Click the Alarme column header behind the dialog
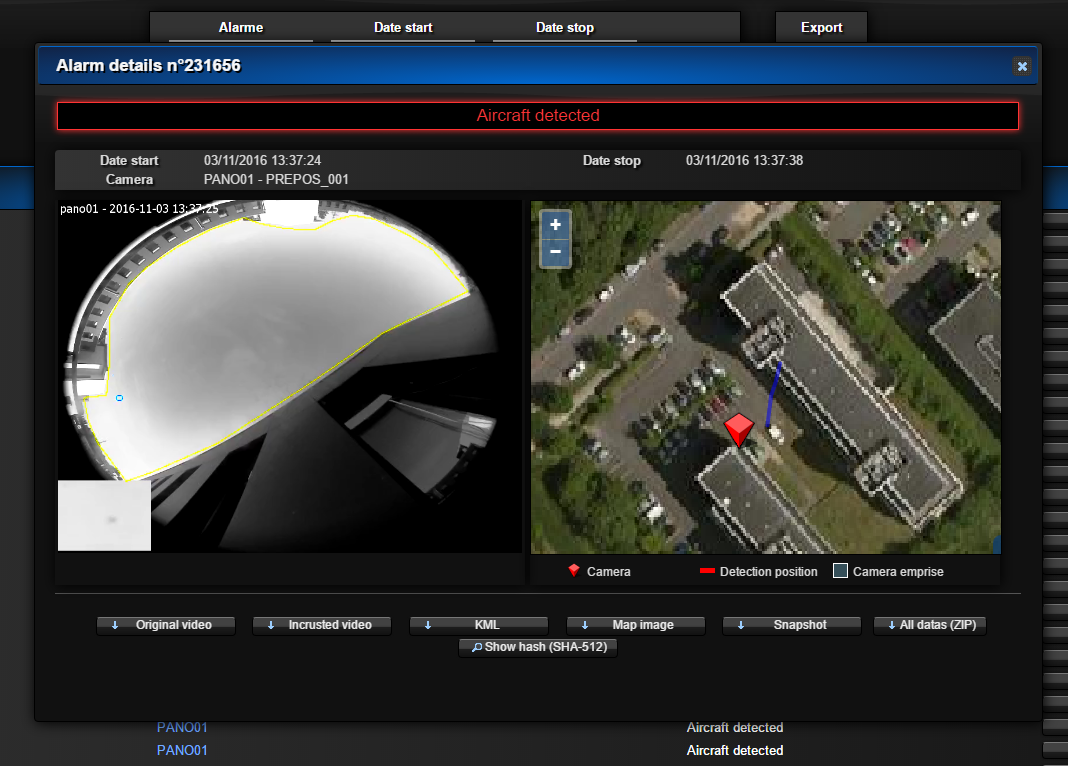 click(x=240, y=28)
